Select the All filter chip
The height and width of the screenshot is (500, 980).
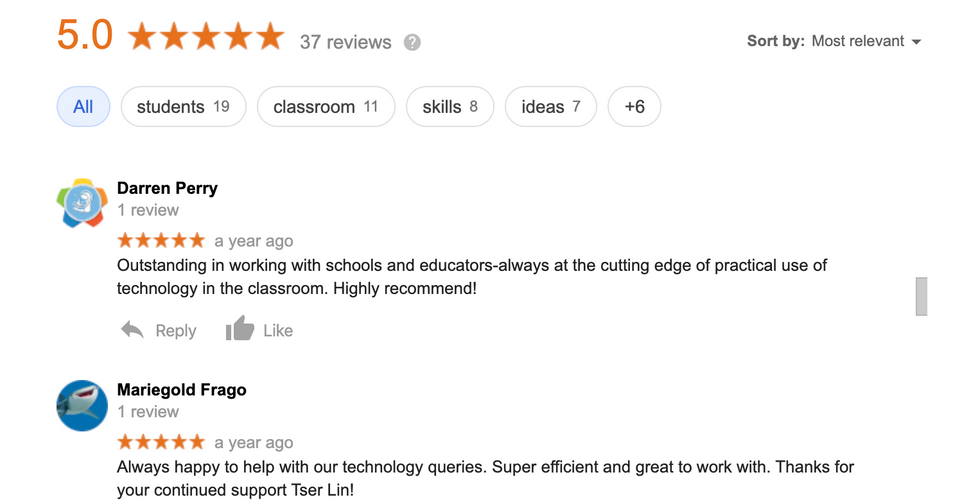(83, 107)
